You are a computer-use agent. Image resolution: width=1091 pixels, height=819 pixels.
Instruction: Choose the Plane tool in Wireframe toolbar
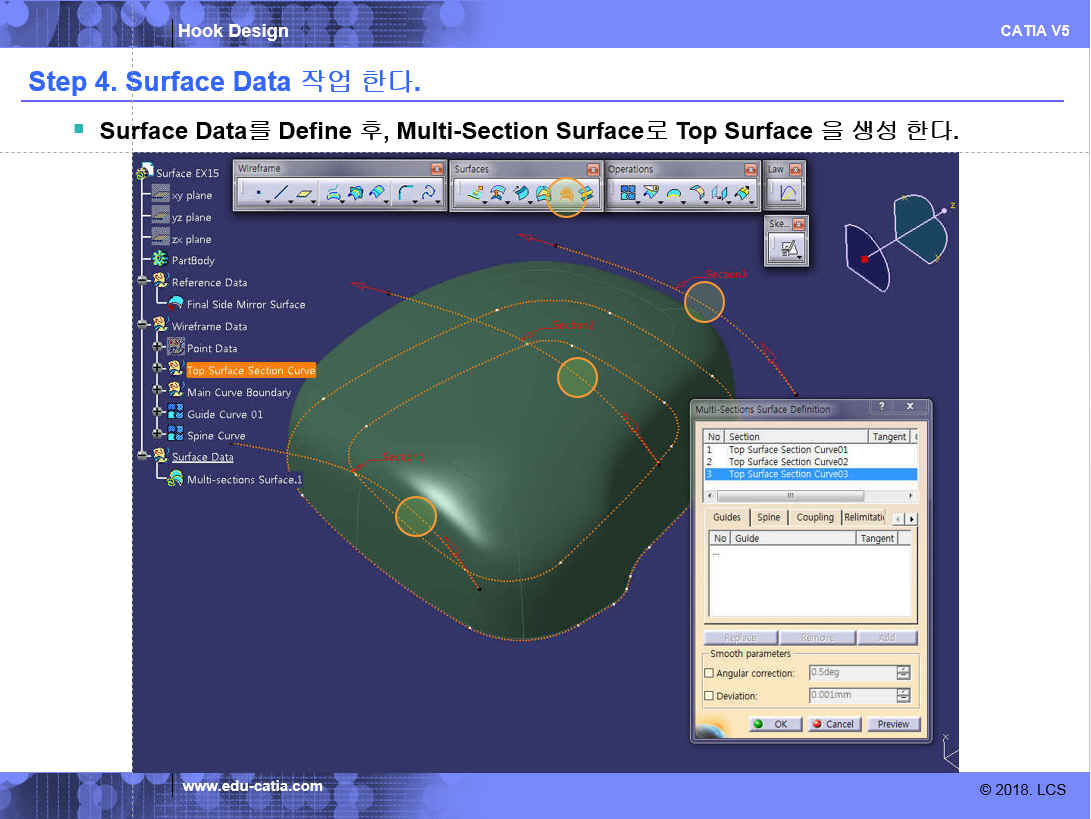pos(305,194)
